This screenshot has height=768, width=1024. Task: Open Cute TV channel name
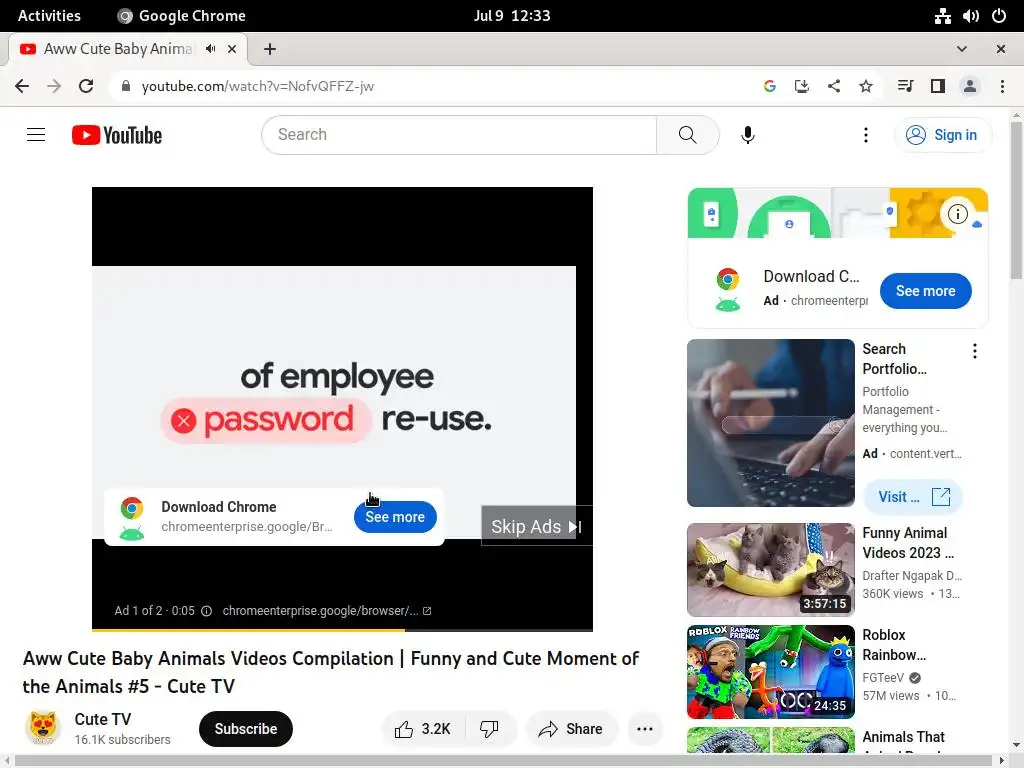(103, 719)
